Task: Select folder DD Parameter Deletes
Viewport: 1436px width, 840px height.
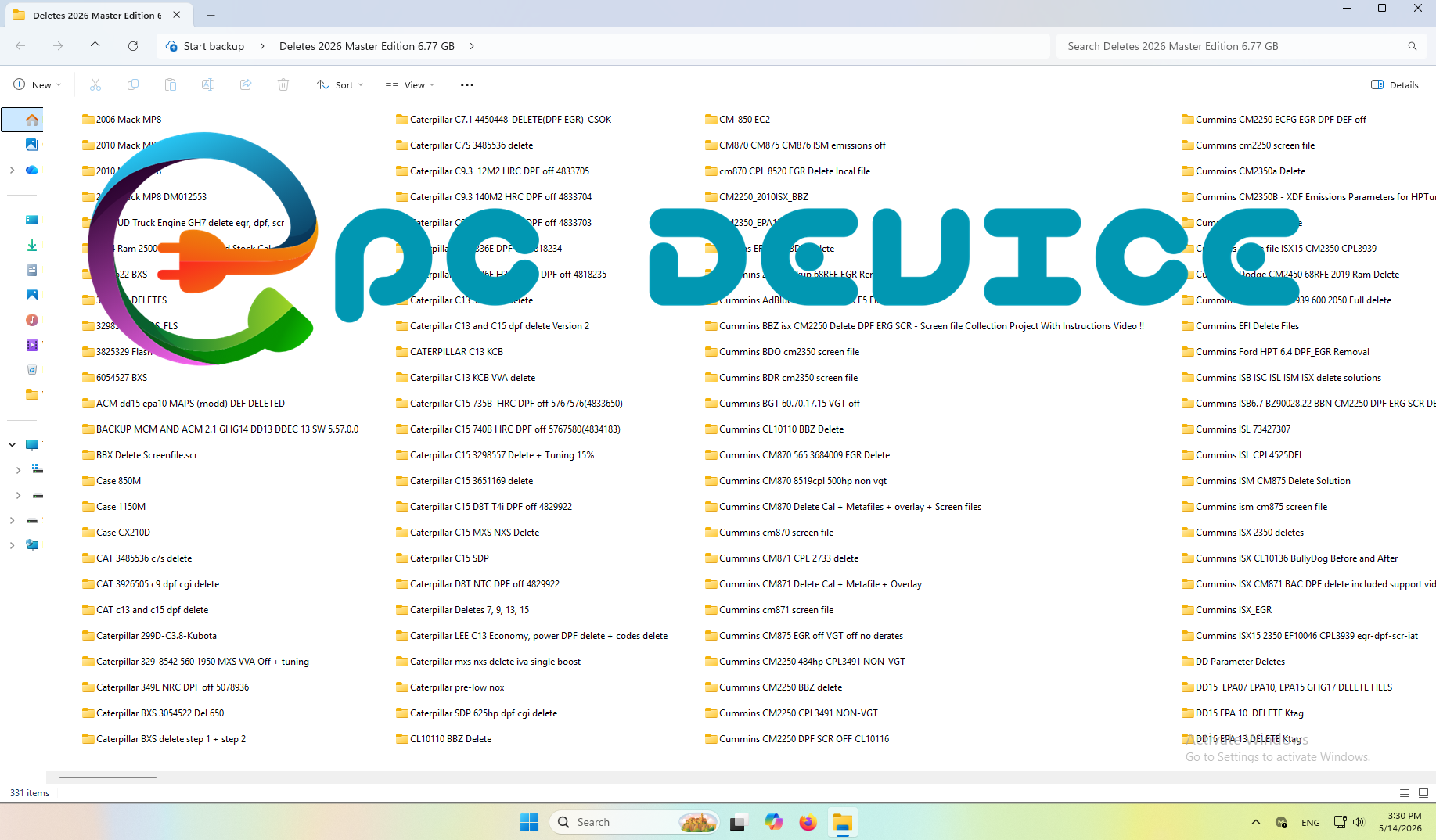Action: click(x=1233, y=662)
